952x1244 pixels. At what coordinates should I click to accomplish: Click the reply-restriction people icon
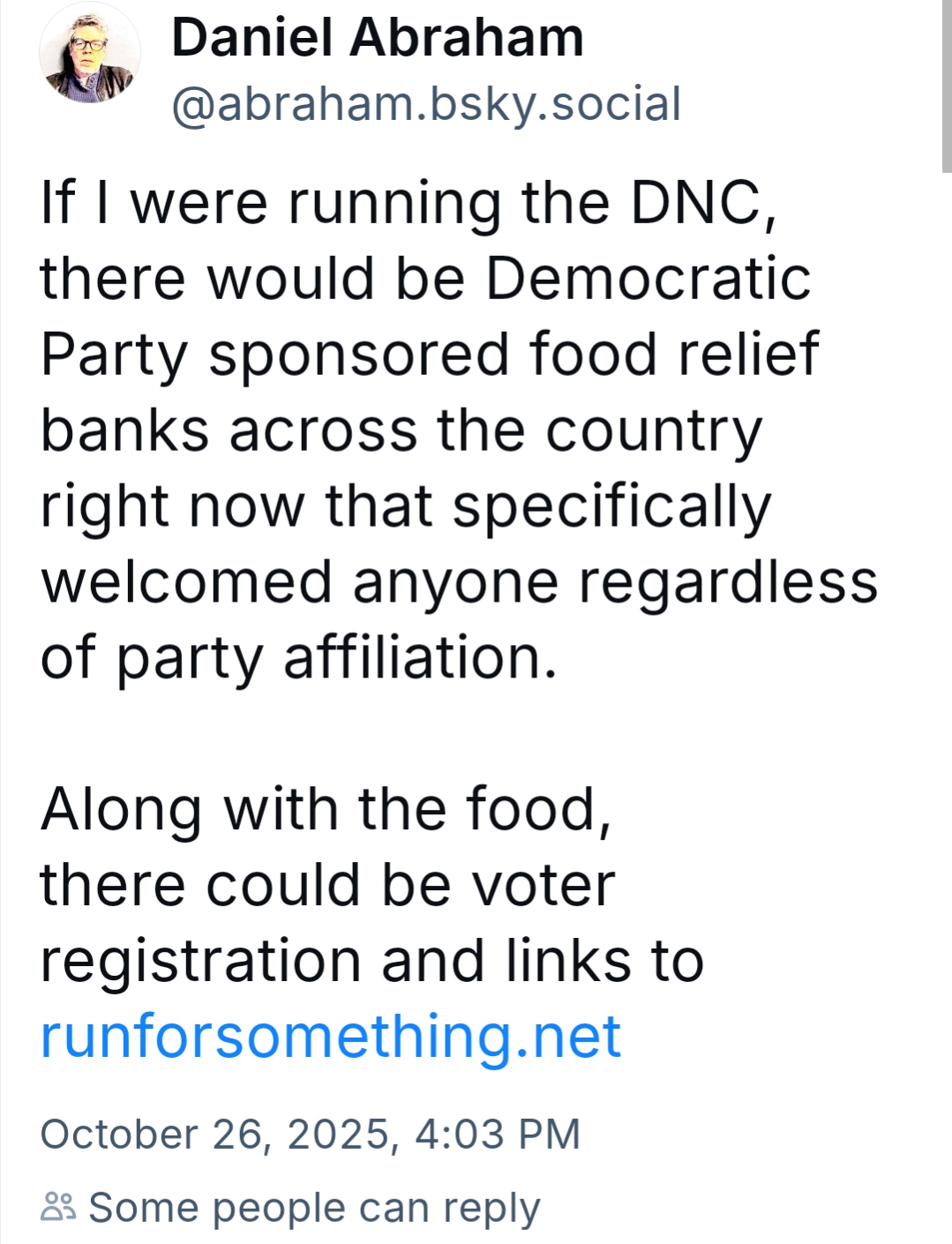58,1206
